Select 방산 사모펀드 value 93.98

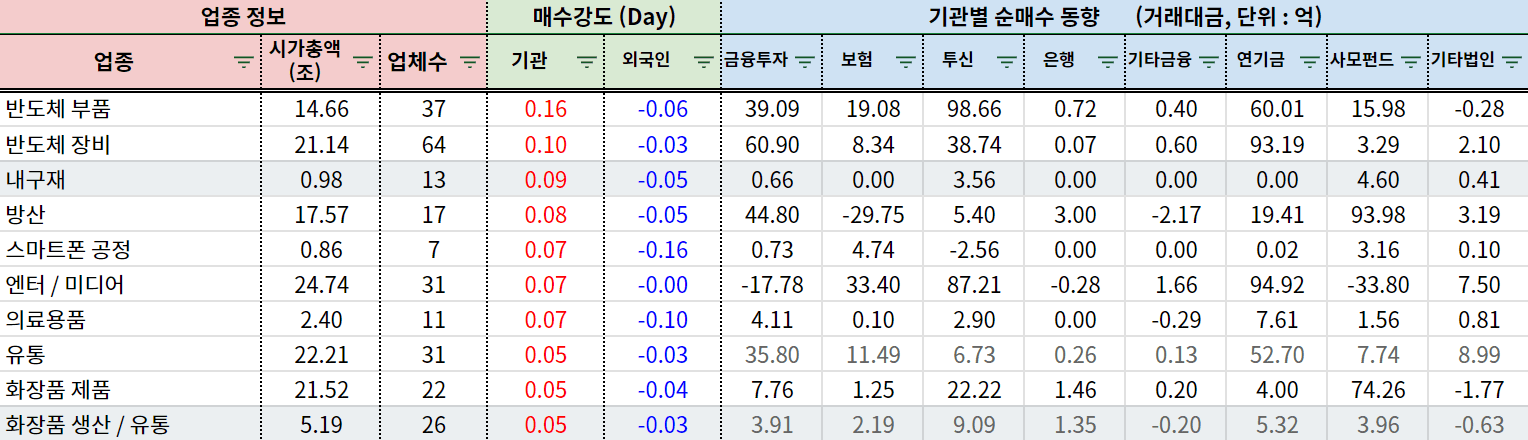[x=1377, y=214]
